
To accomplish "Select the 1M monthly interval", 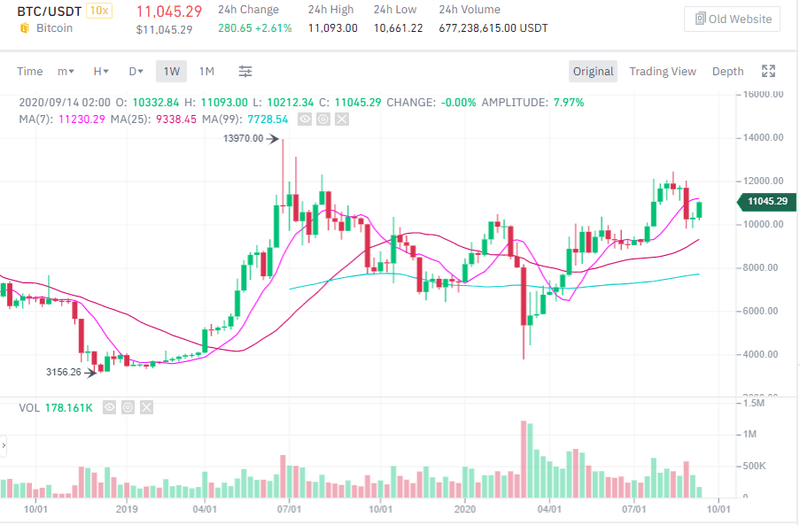I will click(x=206, y=71).
